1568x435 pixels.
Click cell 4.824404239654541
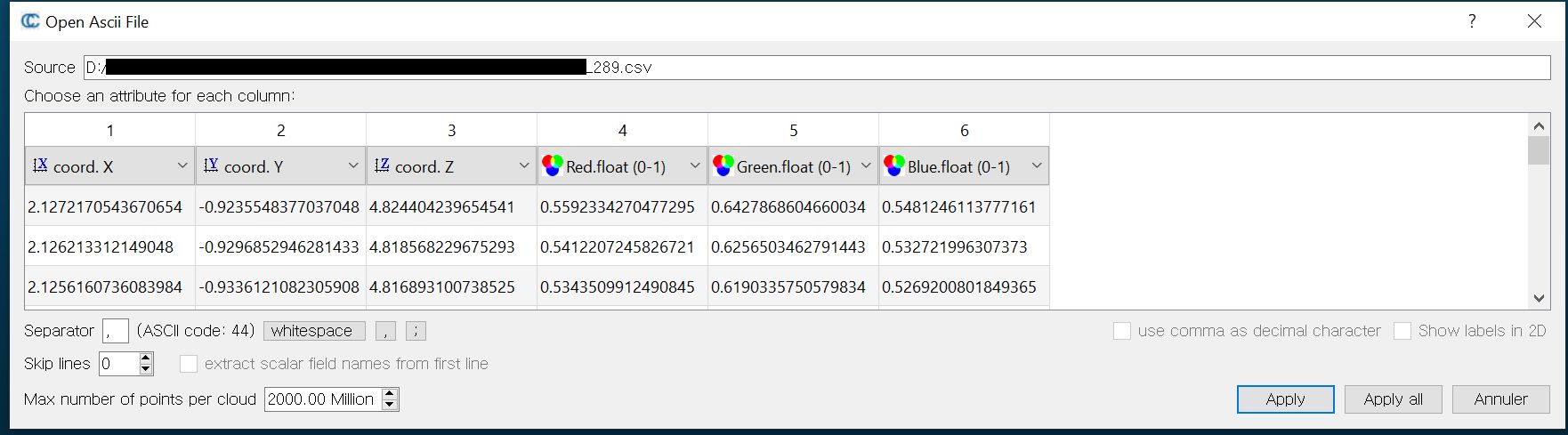click(452, 206)
